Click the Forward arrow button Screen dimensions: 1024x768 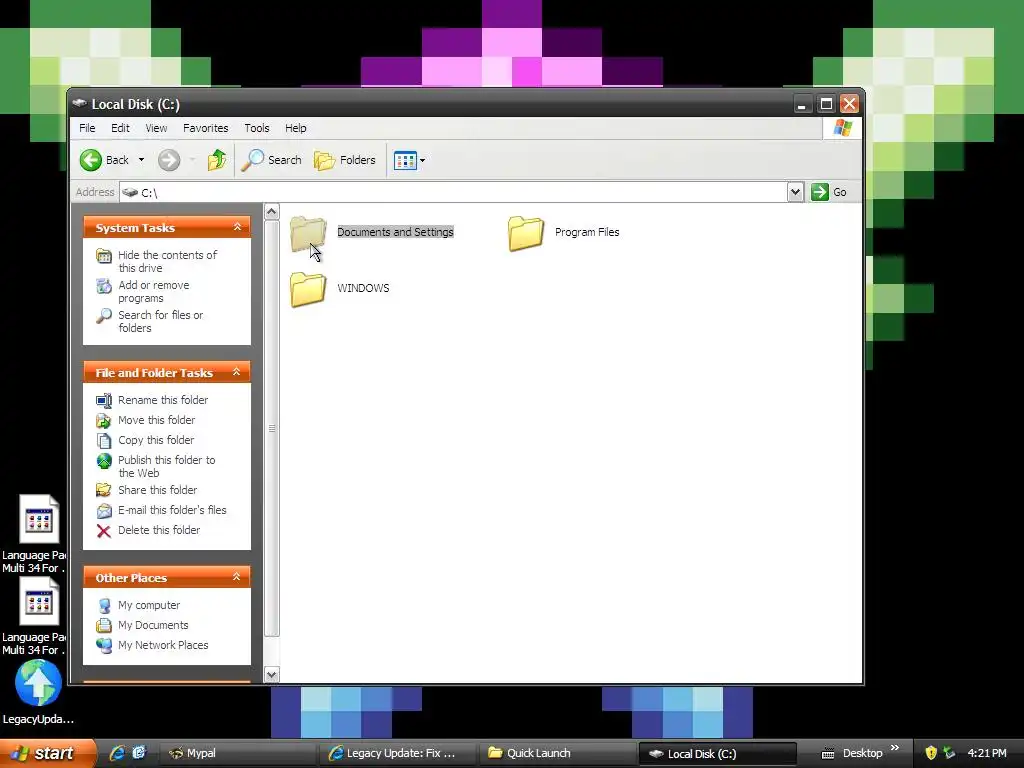click(x=169, y=160)
